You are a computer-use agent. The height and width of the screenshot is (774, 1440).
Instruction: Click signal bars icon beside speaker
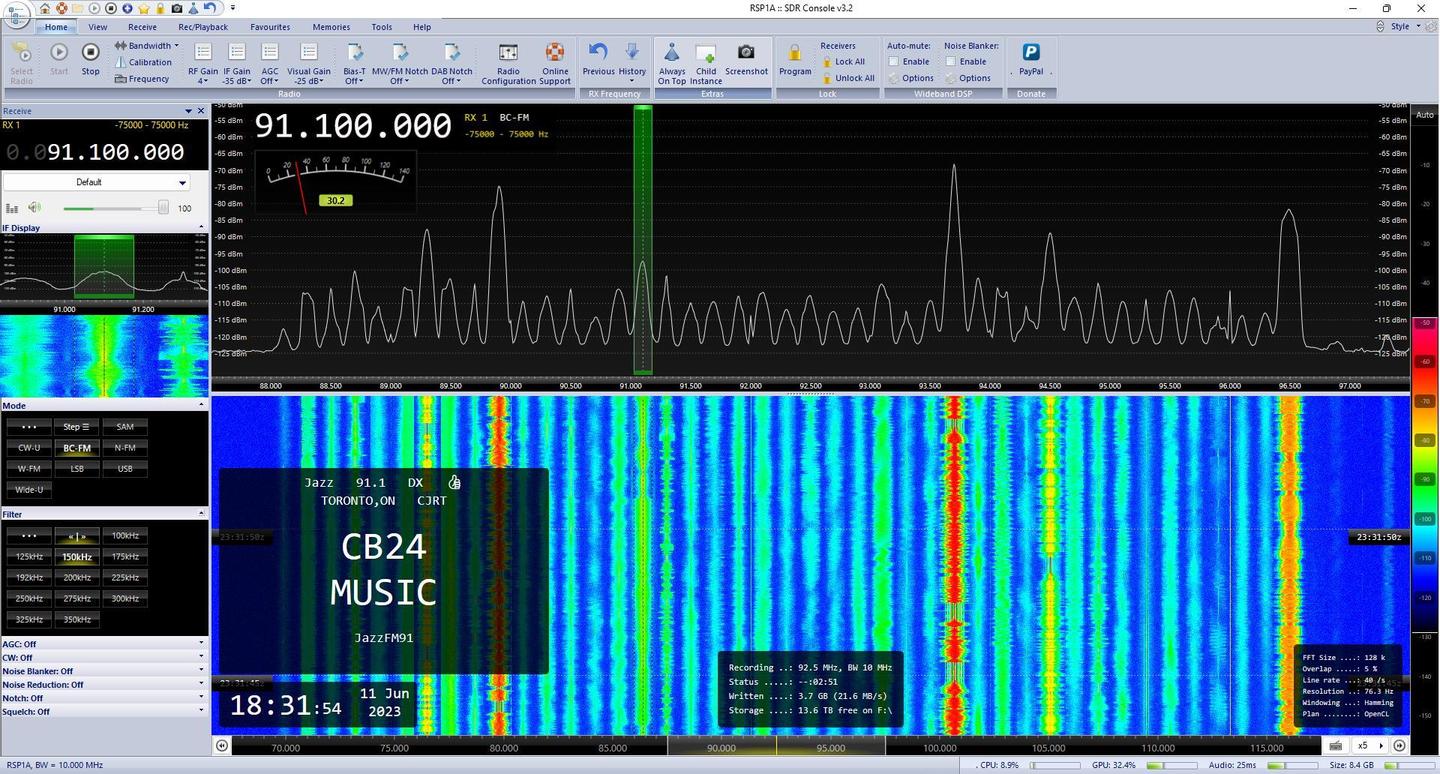pyautogui.click(x=12, y=208)
